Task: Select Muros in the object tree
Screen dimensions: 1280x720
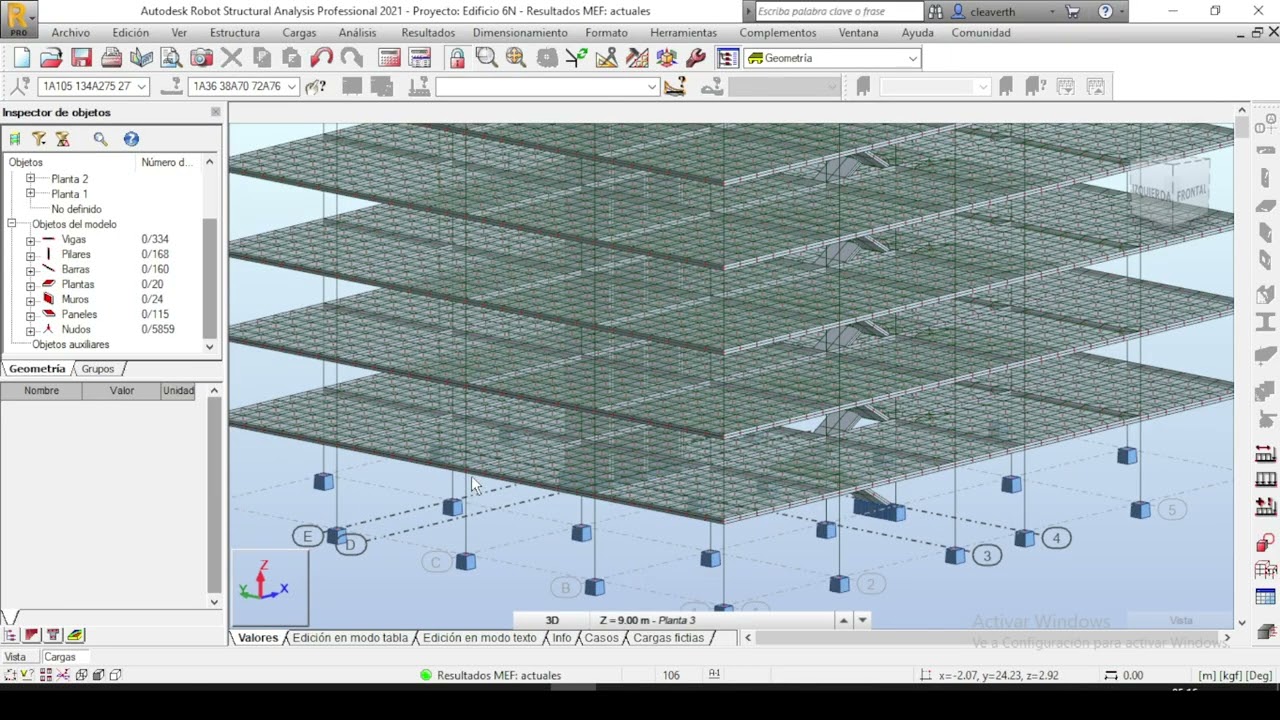Action: 75,299
